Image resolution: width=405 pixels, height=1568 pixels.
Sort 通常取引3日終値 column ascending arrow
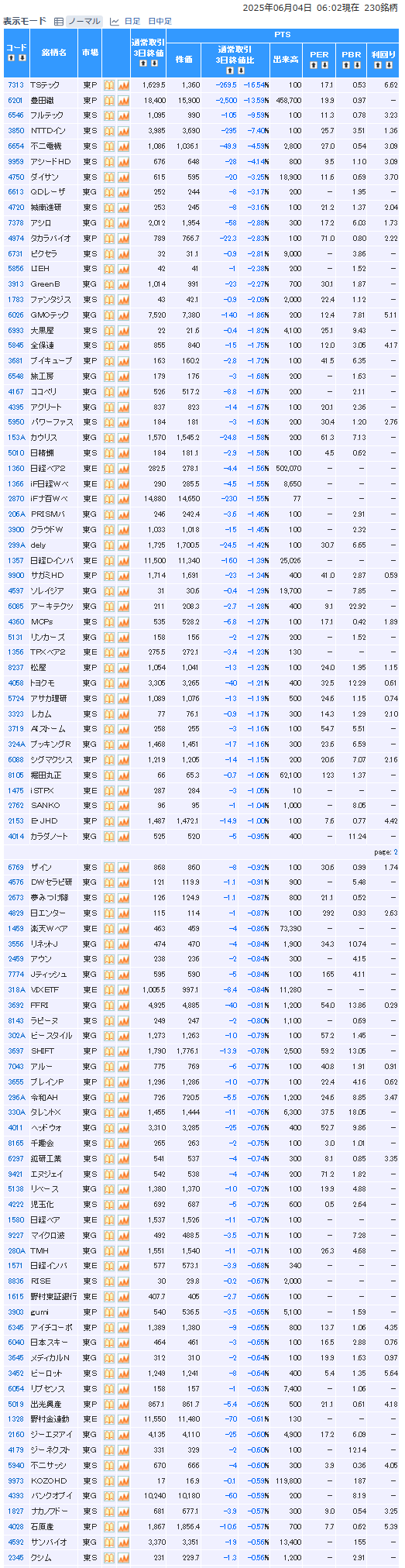click(142, 64)
